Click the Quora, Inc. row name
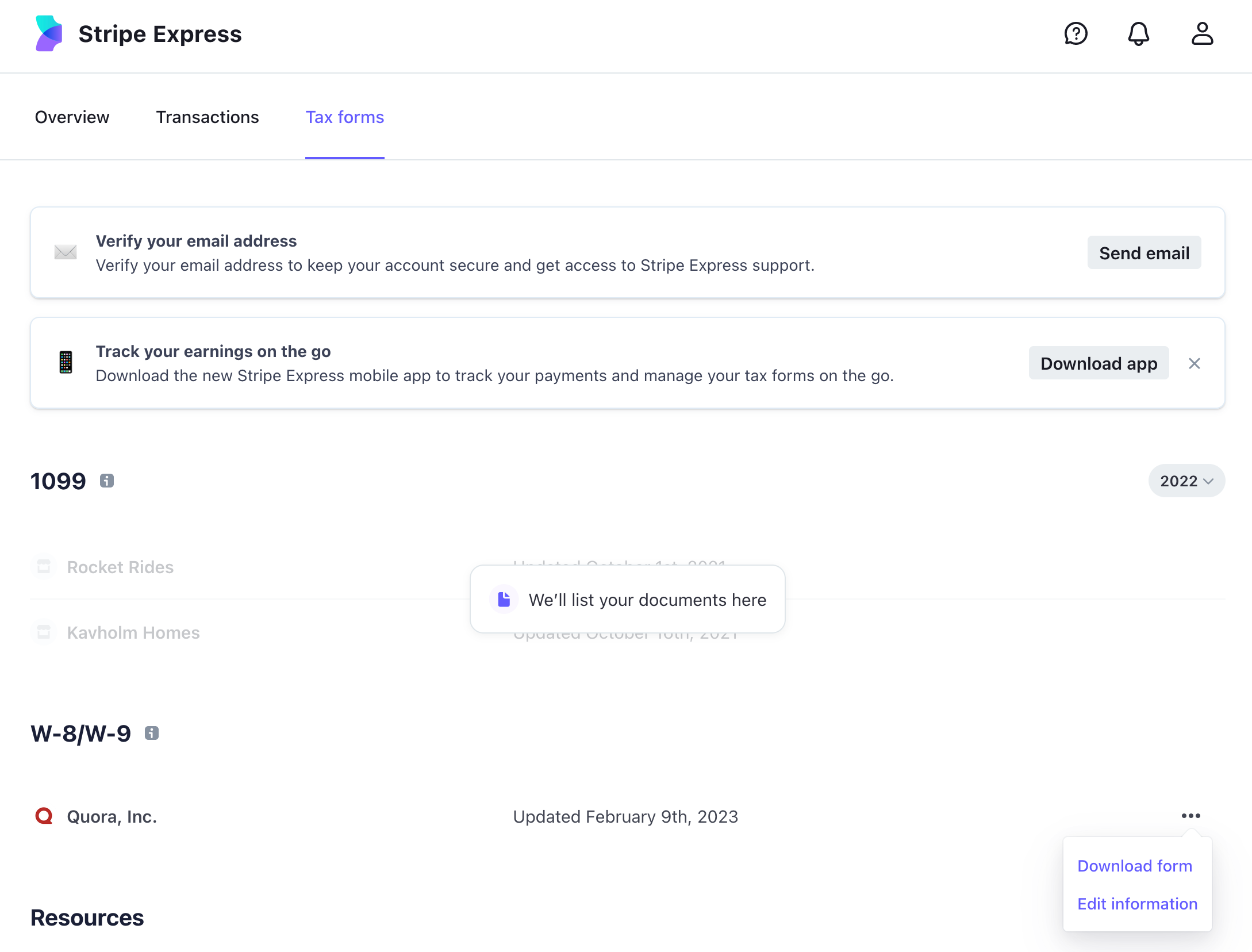The height and width of the screenshot is (952, 1252). [x=112, y=816]
